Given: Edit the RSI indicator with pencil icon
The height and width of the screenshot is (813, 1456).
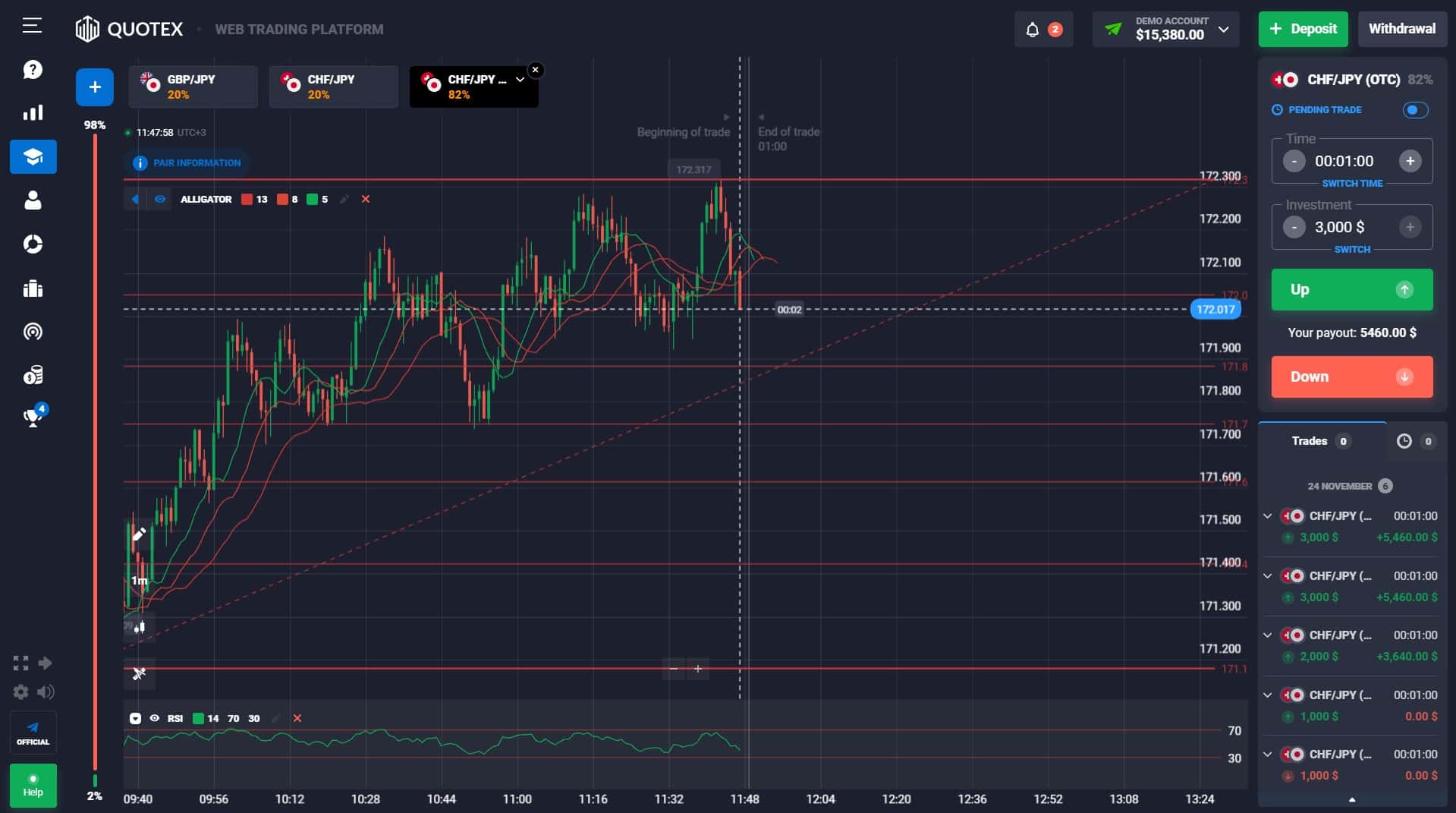Looking at the screenshot, I should [x=276, y=718].
